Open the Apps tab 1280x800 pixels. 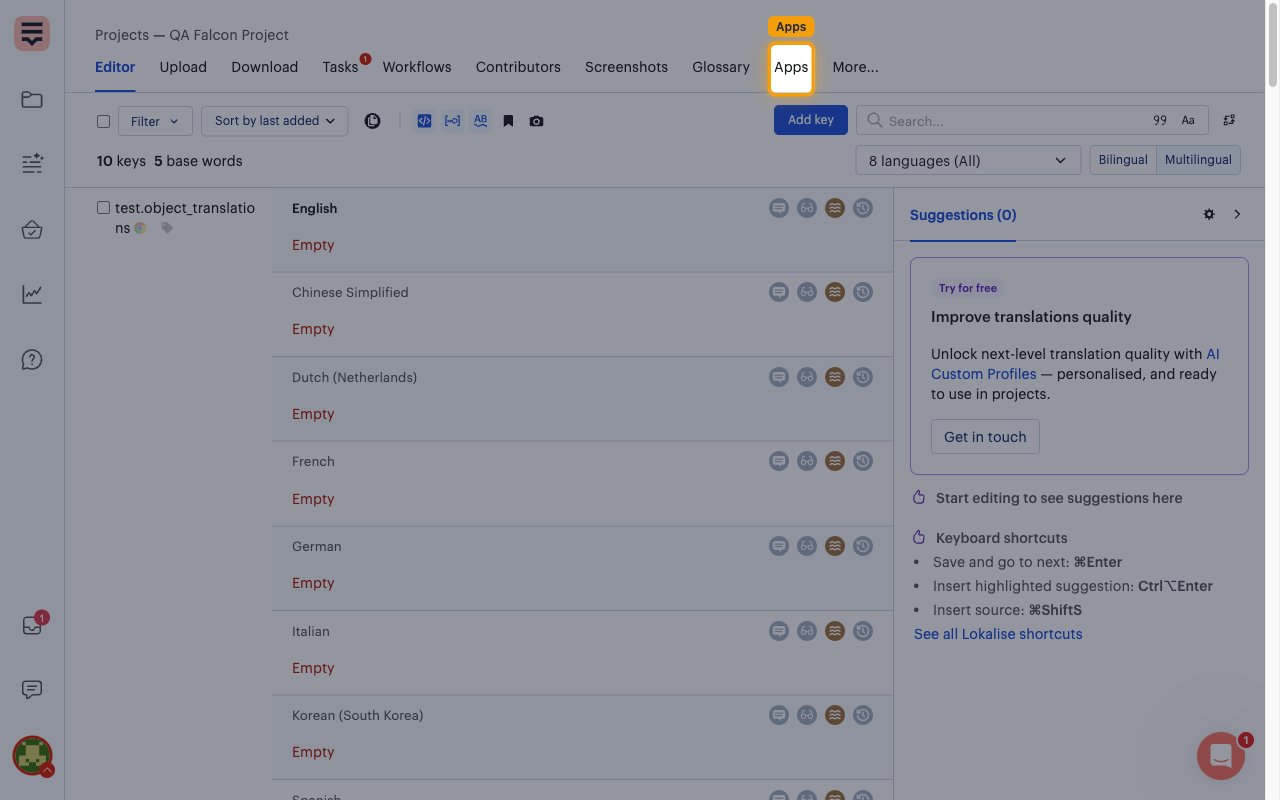point(791,68)
